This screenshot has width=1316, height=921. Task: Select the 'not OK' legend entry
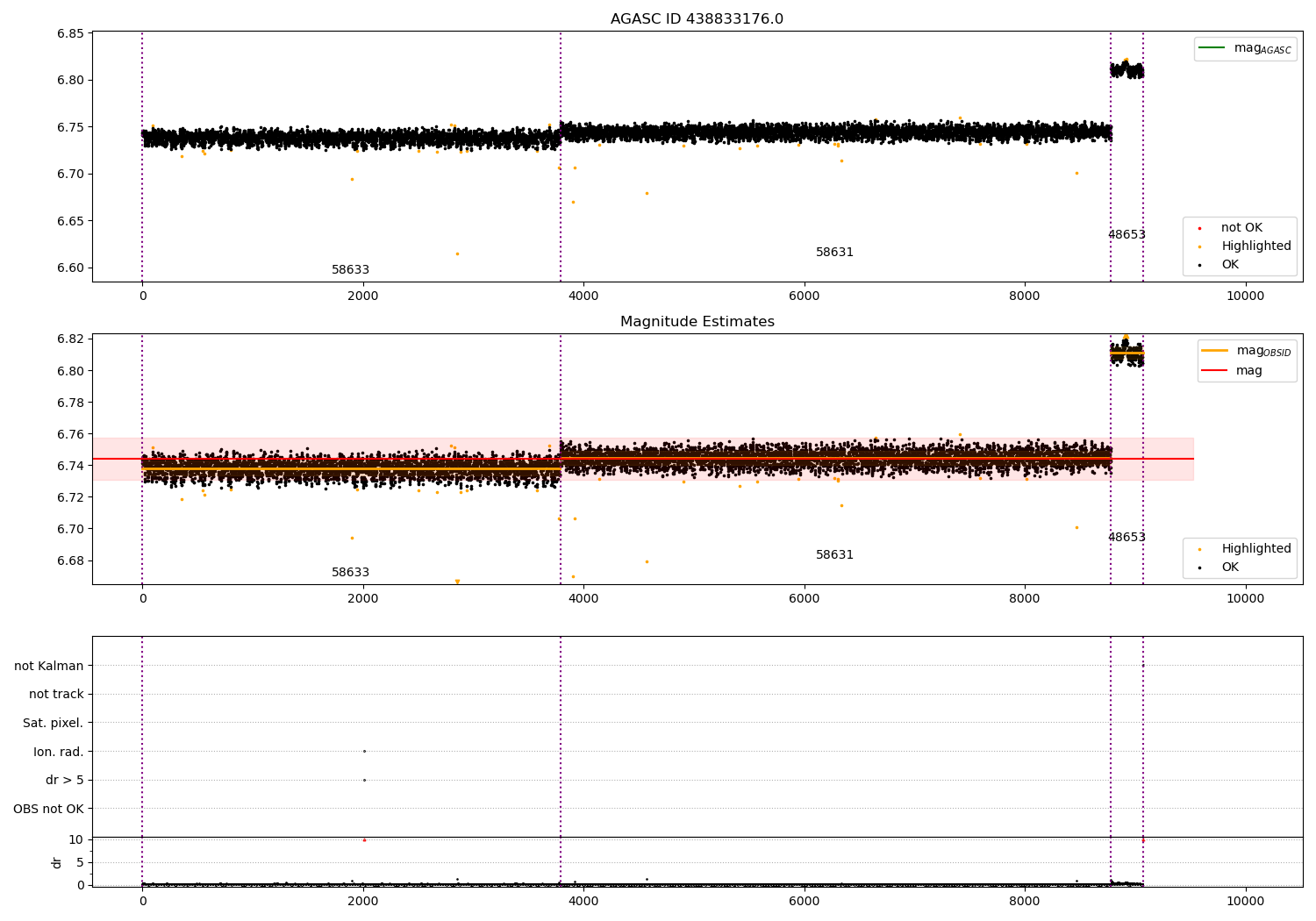(1241, 228)
